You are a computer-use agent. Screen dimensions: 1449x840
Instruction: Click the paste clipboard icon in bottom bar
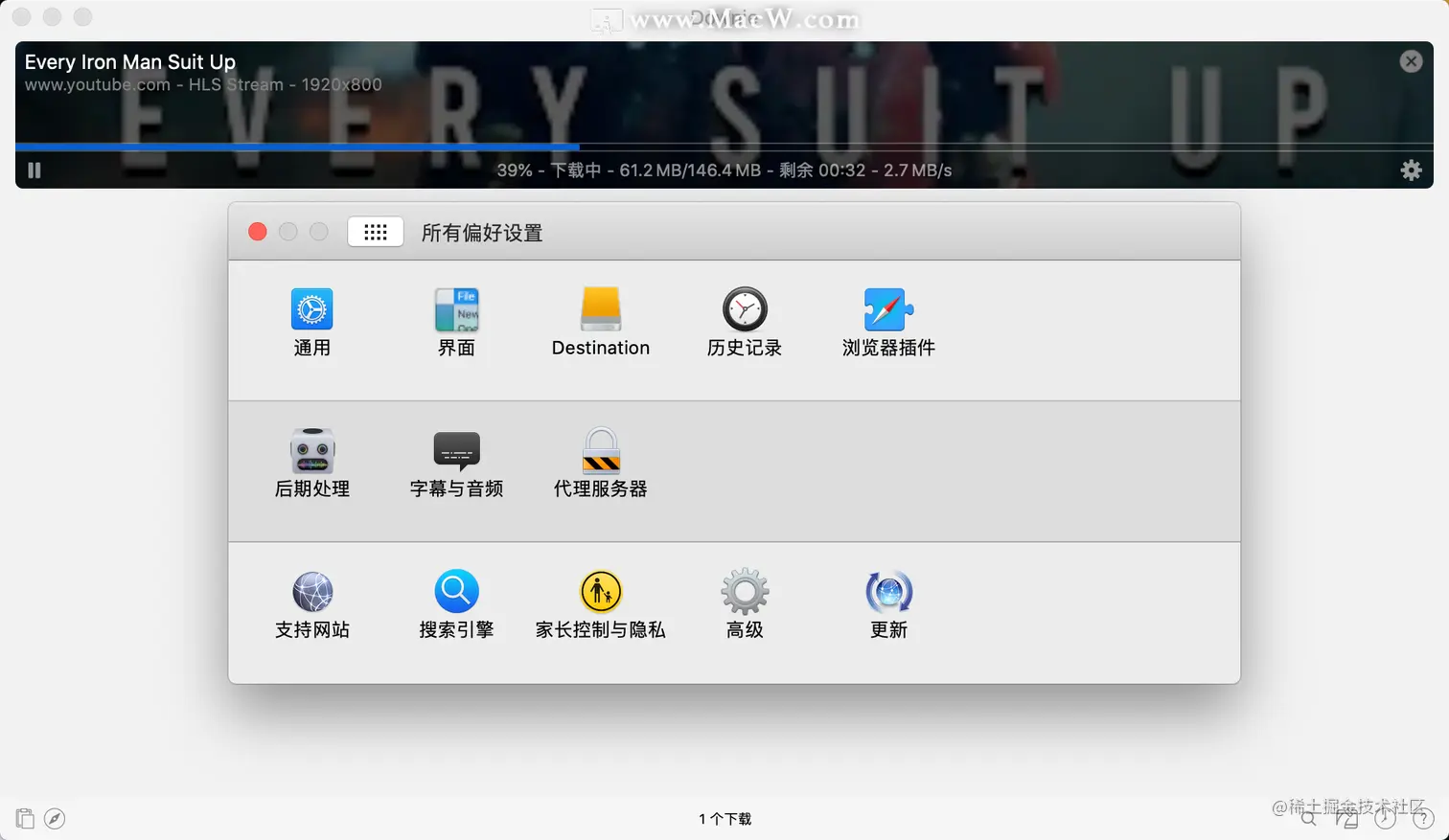click(25, 819)
